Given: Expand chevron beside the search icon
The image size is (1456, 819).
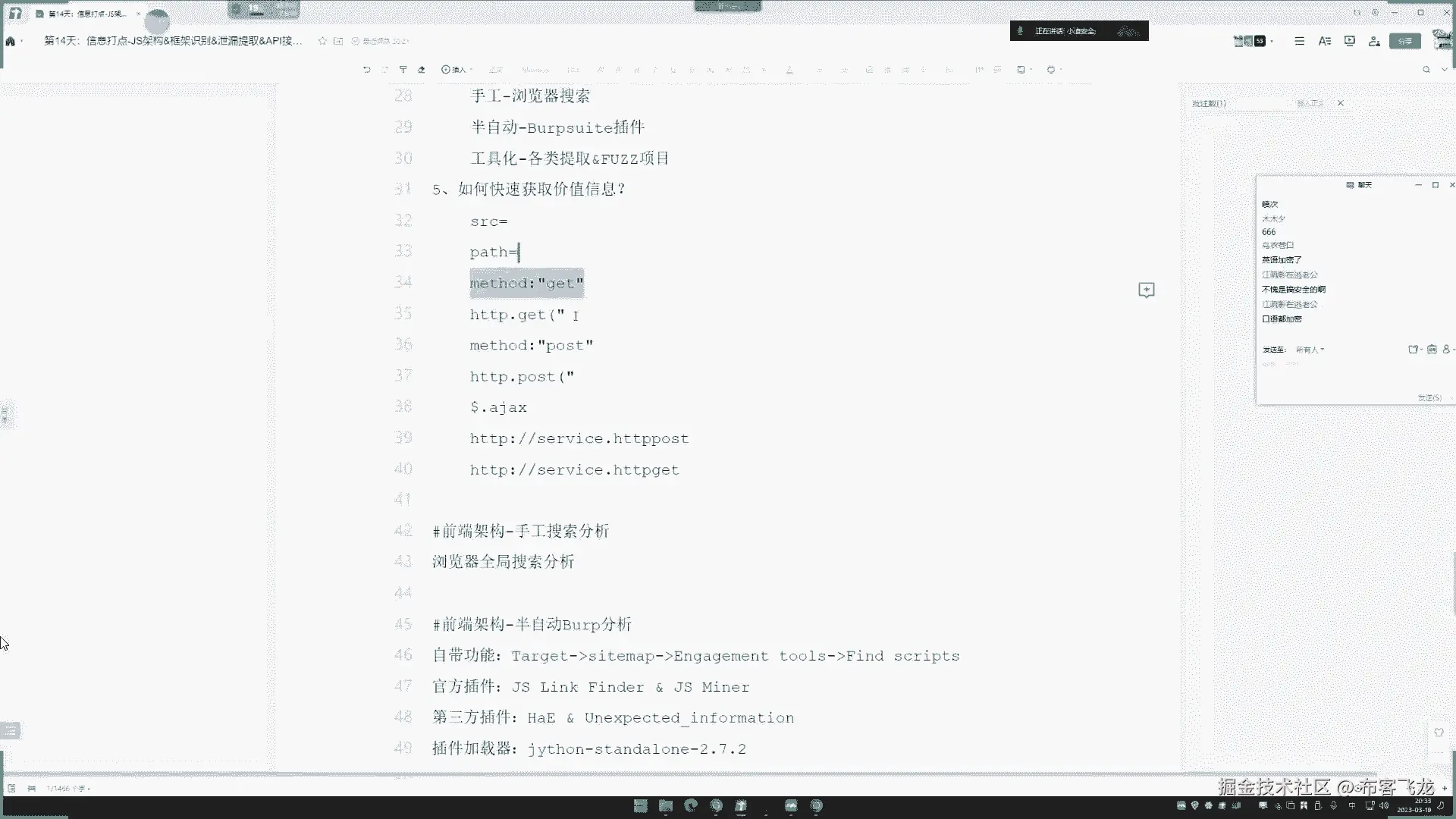Looking at the screenshot, I should [x=1444, y=69].
